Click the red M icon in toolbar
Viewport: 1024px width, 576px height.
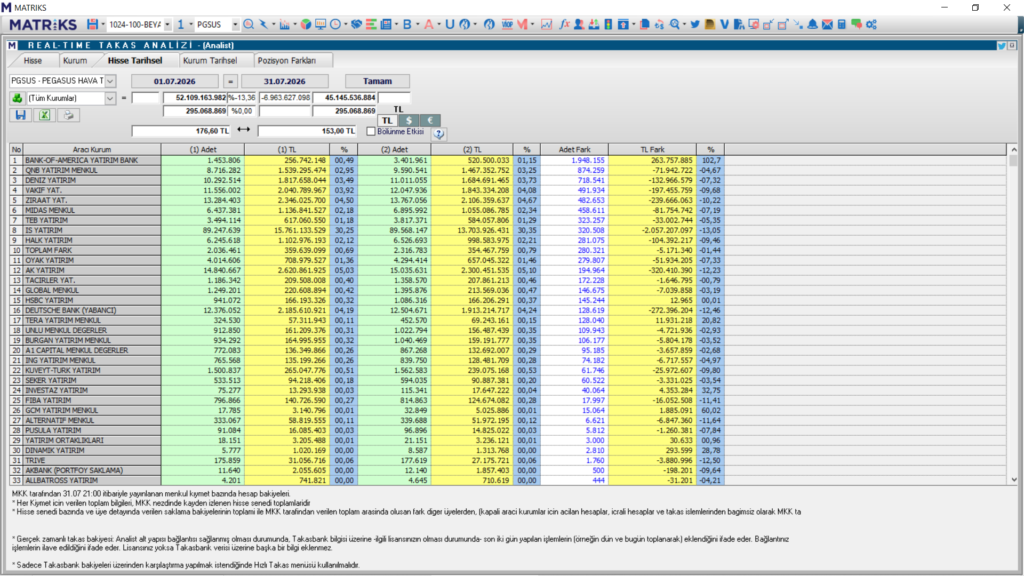(x=522, y=24)
